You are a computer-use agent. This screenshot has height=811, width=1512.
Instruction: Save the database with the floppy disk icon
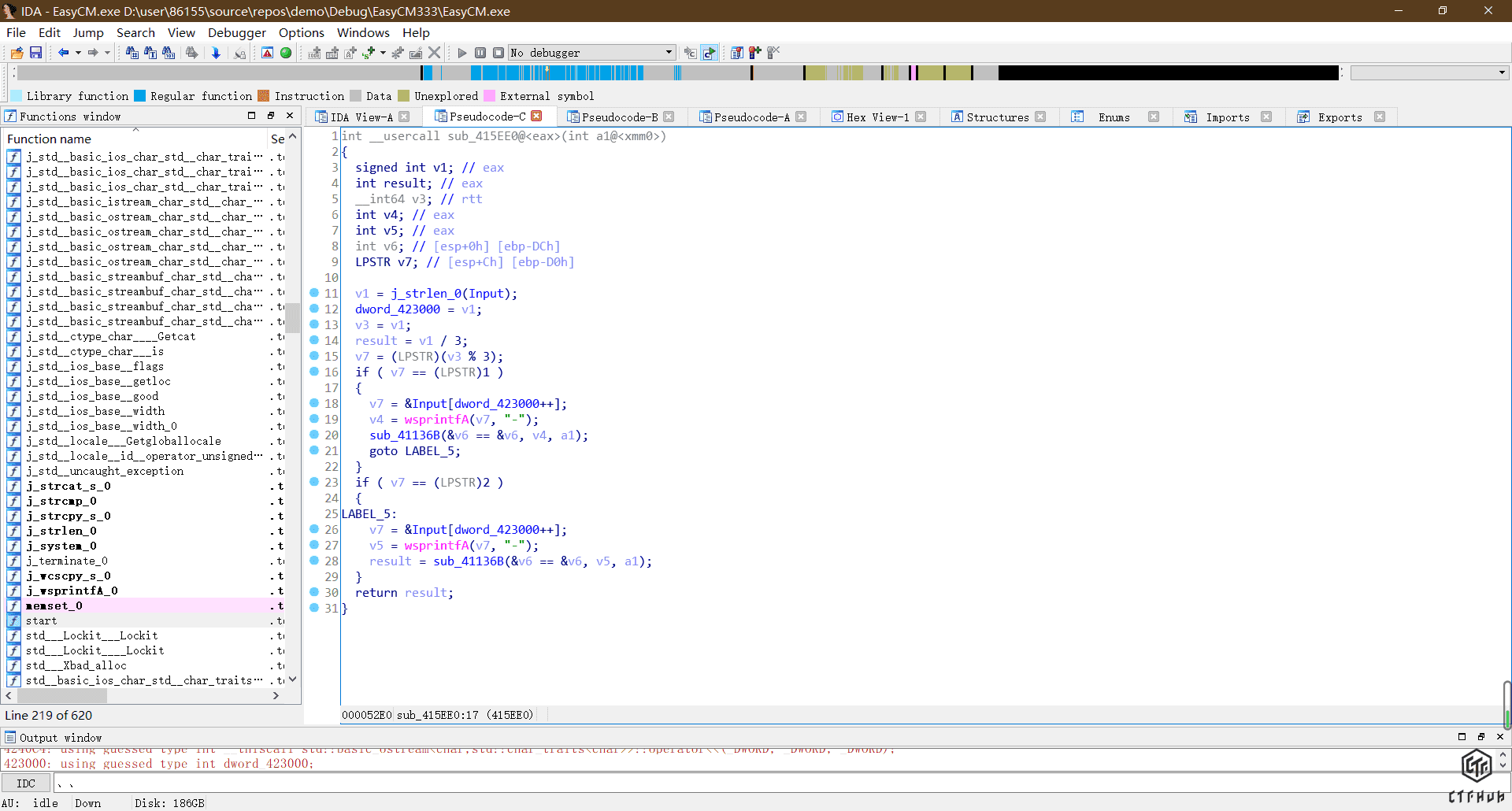click(x=35, y=53)
